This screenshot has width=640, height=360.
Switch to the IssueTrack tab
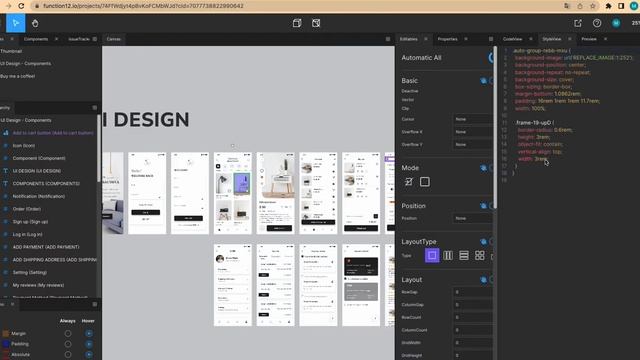79,39
